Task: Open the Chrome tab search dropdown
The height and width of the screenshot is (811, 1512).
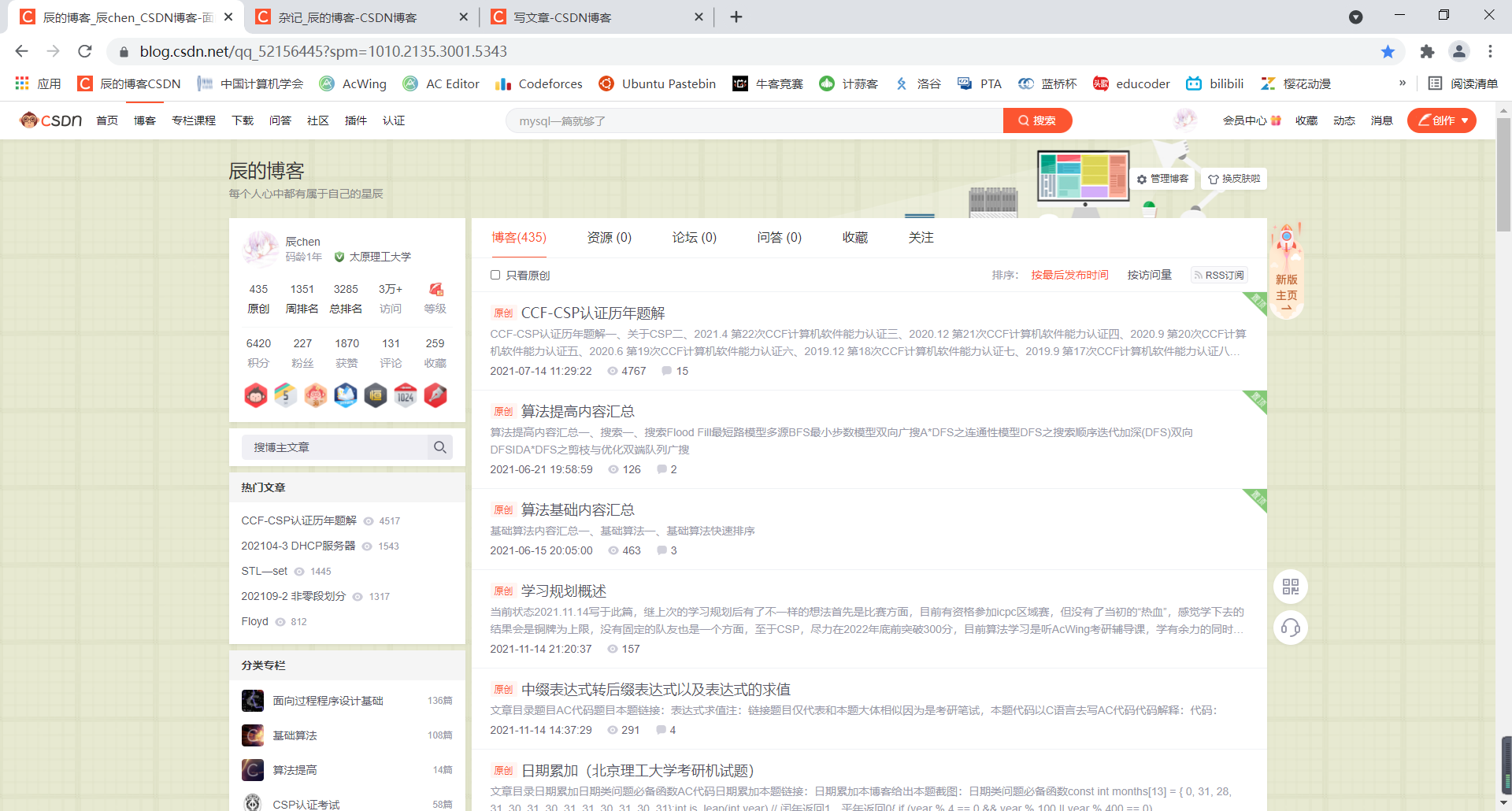Action: click(1355, 17)
